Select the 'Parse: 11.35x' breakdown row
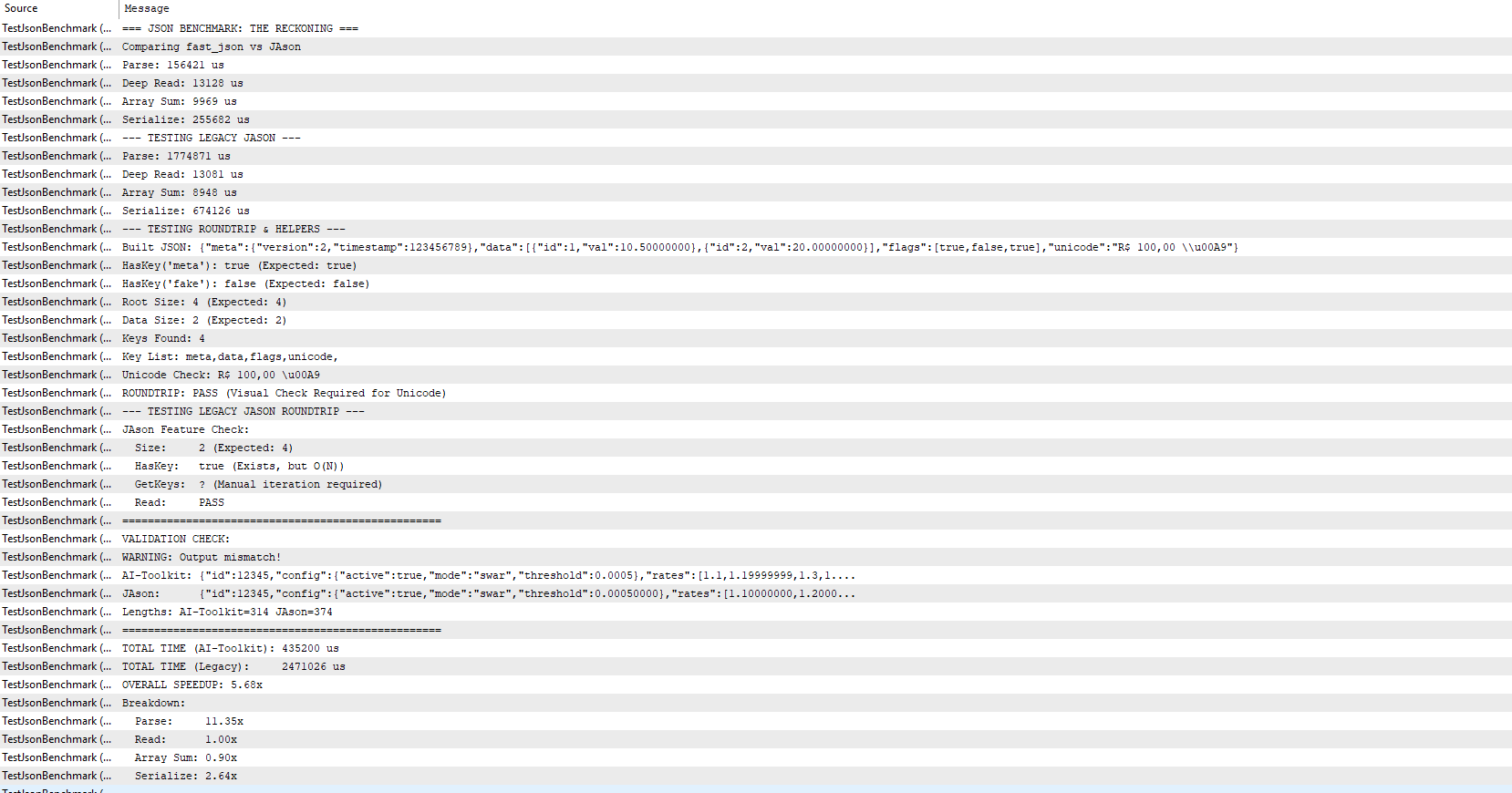The width and height of the screenshot is (1512, 793). click(756, 721)
